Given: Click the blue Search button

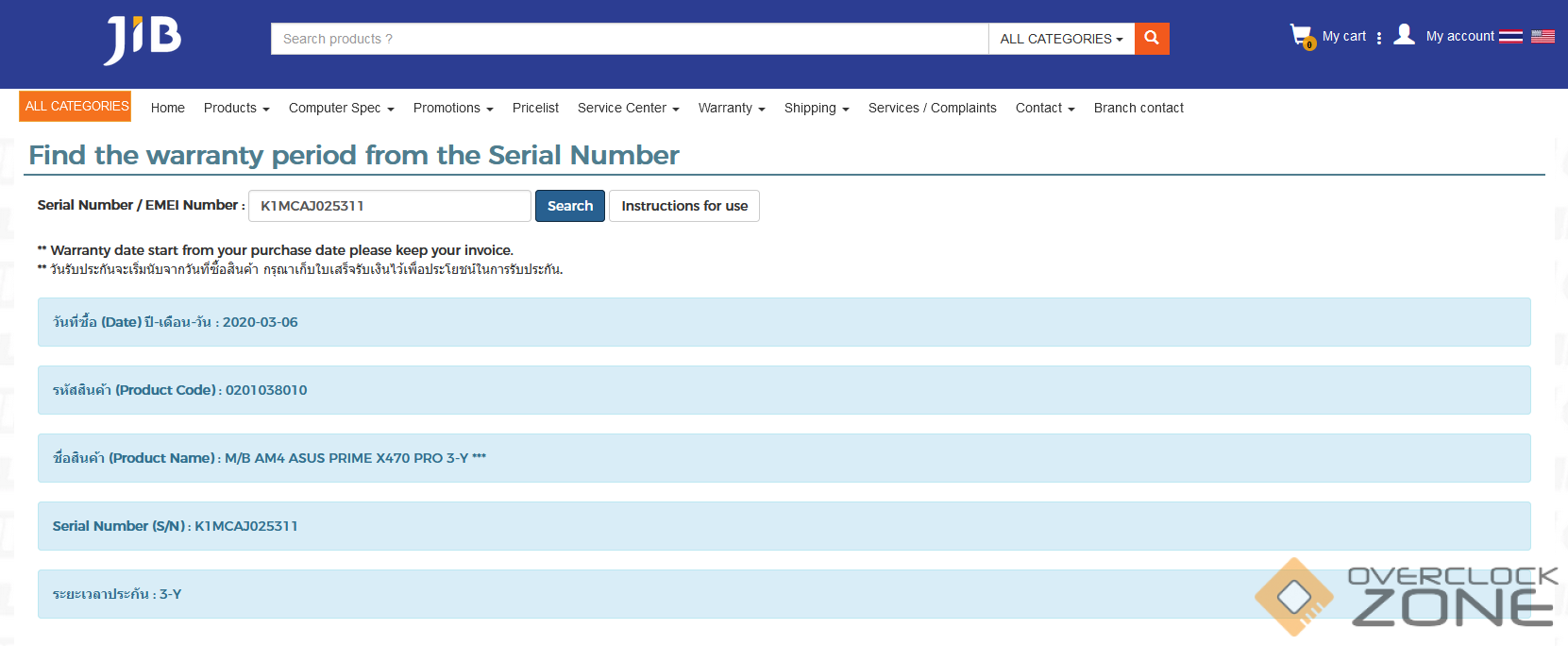Looking at the screenshot, I should (x=570, y=206).
